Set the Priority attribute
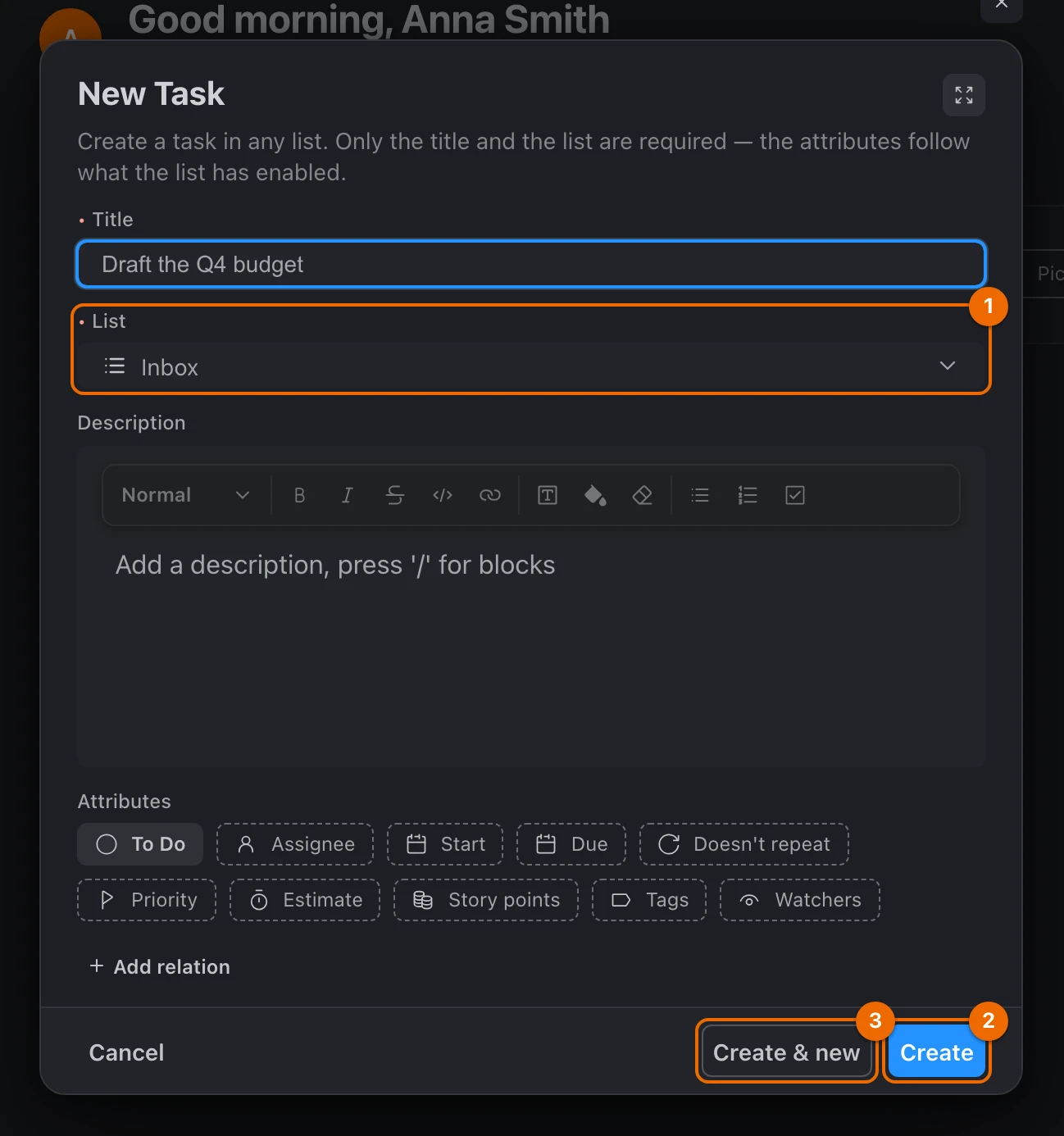The height and width of the screenshot is (1136, 1064). [147, 900]
